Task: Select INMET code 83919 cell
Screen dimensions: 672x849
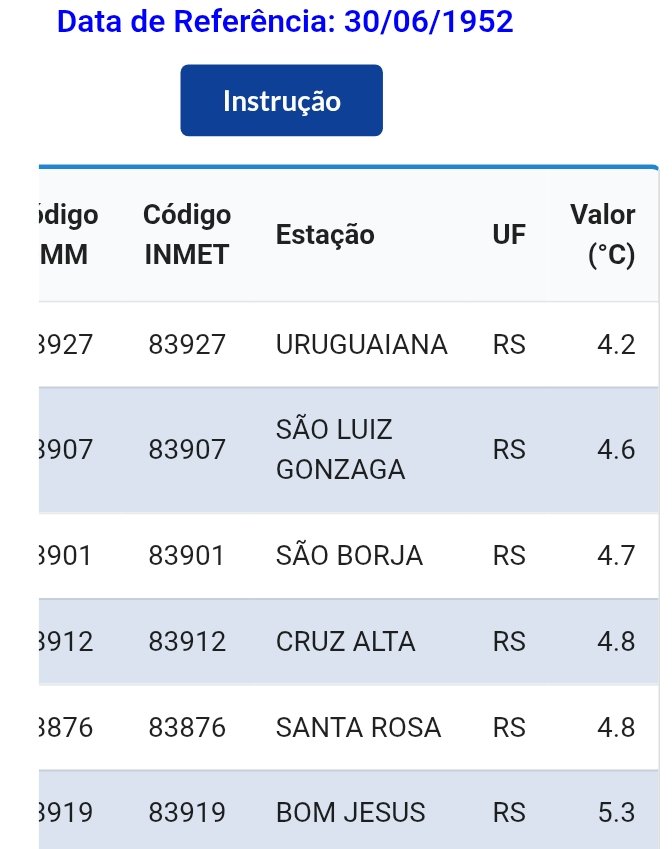Action: [187, 812]
